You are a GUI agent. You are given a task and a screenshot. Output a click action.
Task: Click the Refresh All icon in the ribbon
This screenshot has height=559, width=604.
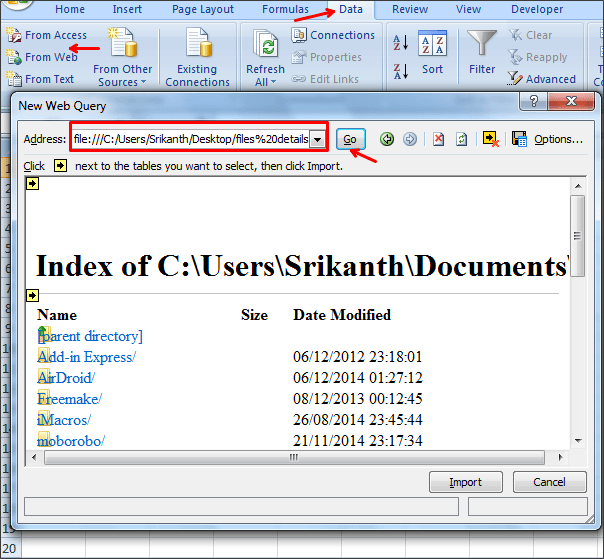(265, 45)
